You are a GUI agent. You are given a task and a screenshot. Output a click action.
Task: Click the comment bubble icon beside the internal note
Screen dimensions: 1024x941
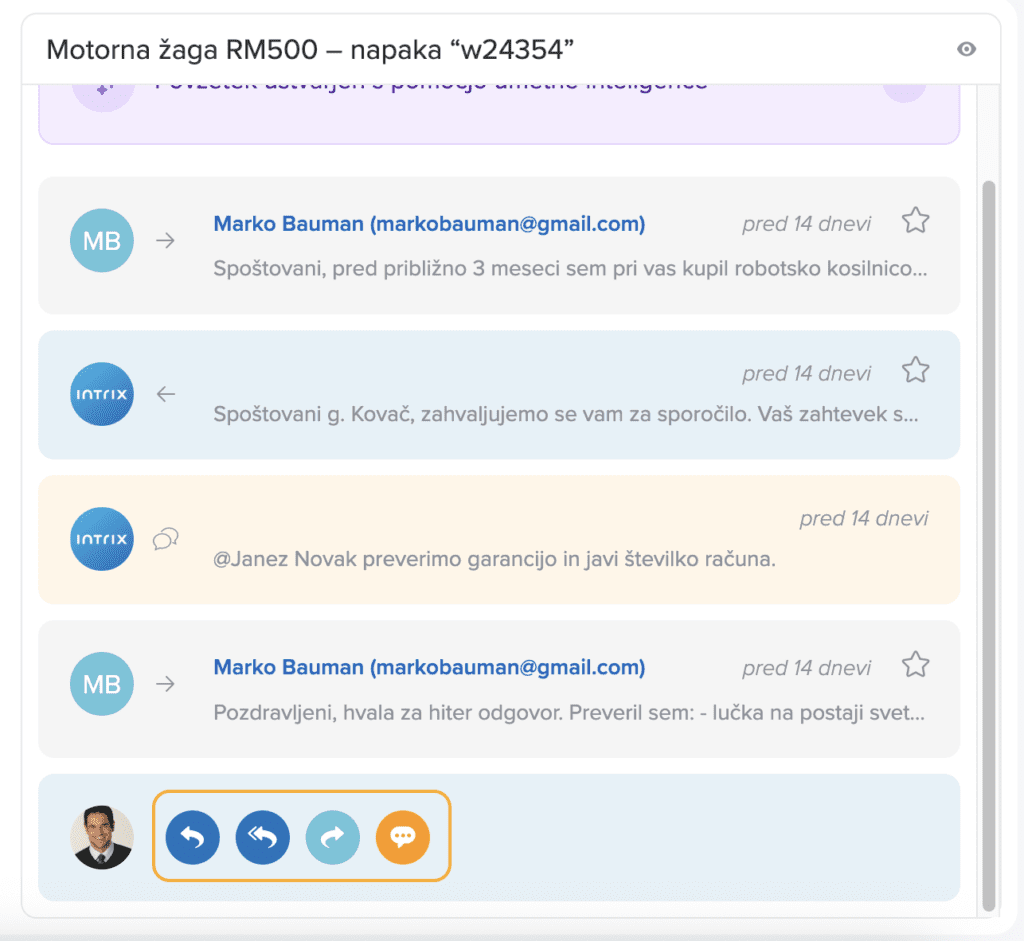[x=166, y=539]
